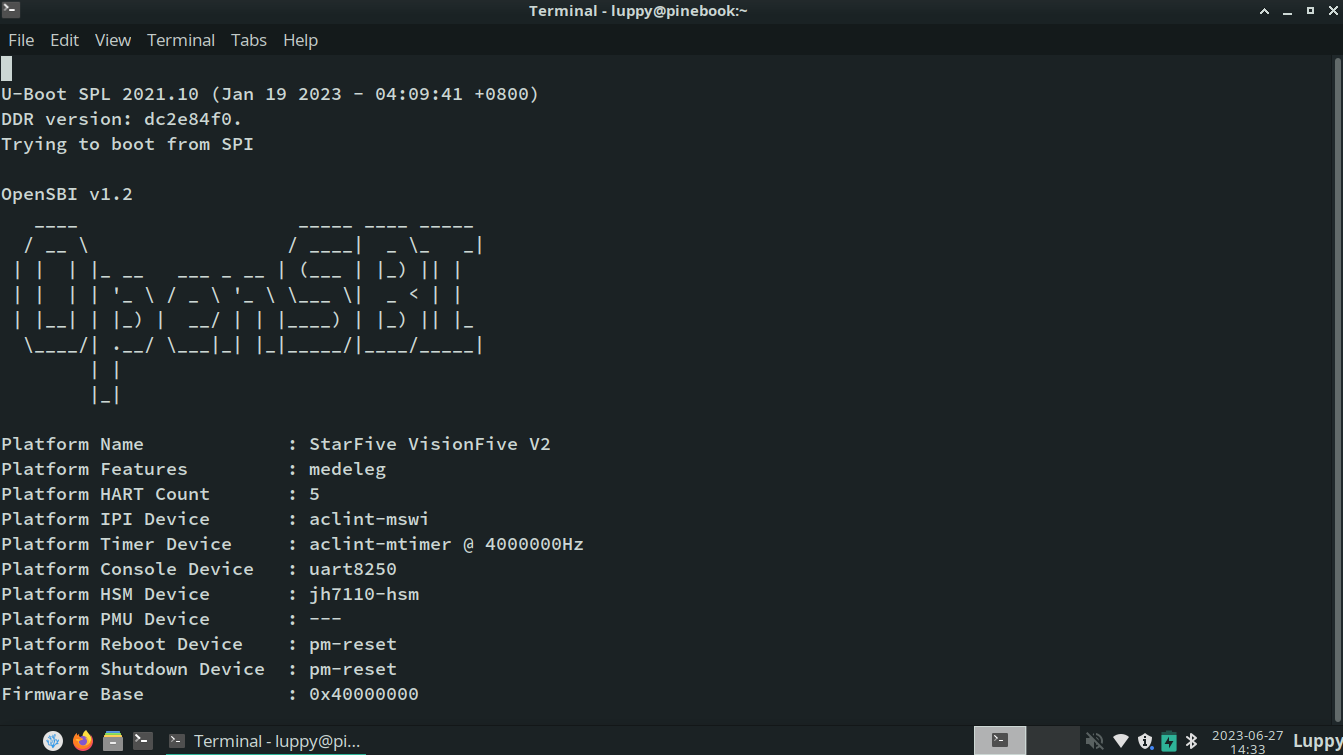The width and height of the screenshot is (1343, 755).
Task: Click the Luppy user name in panel
Action: pyautogui.click(x=1318, y=741)
